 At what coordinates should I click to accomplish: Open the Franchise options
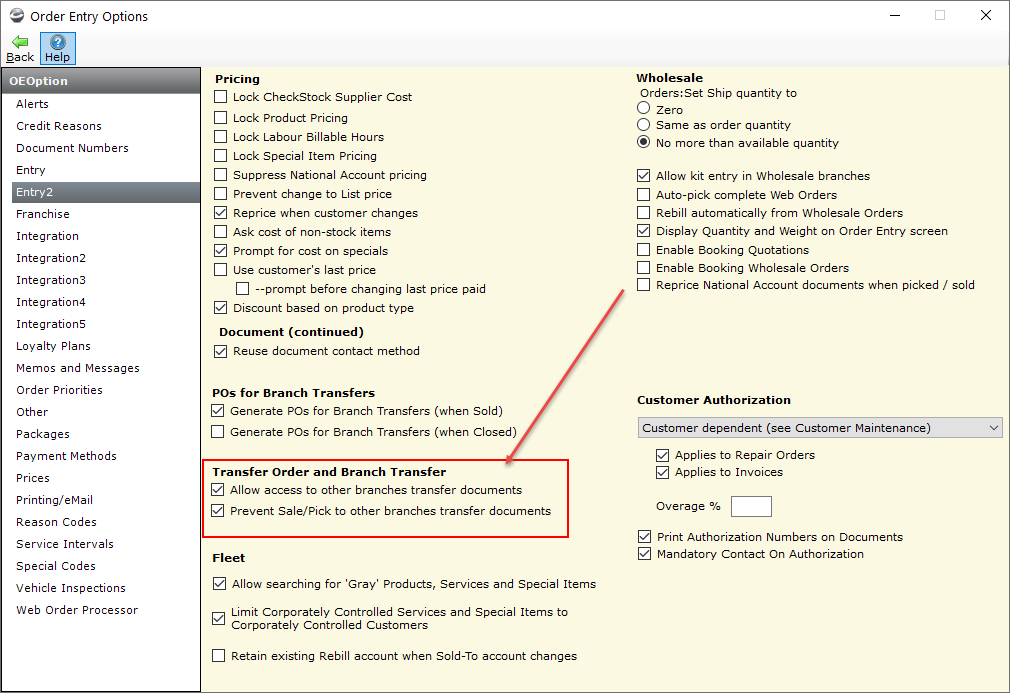(43, 214)
